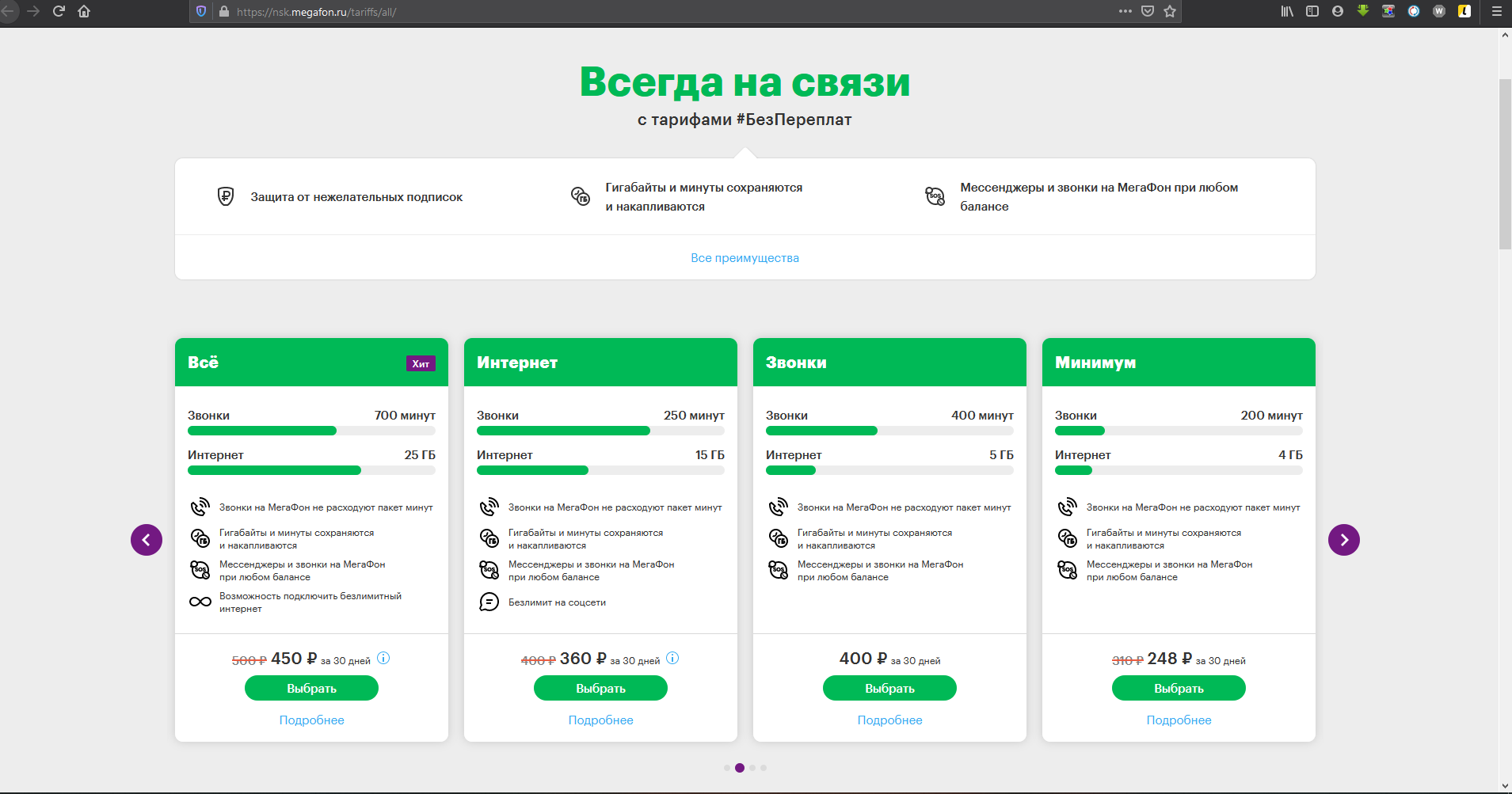Image resolution: width=1512 pixels, height=794 pixels.
Task: Save page to Pocket icon
Action: click(1148, 11)
